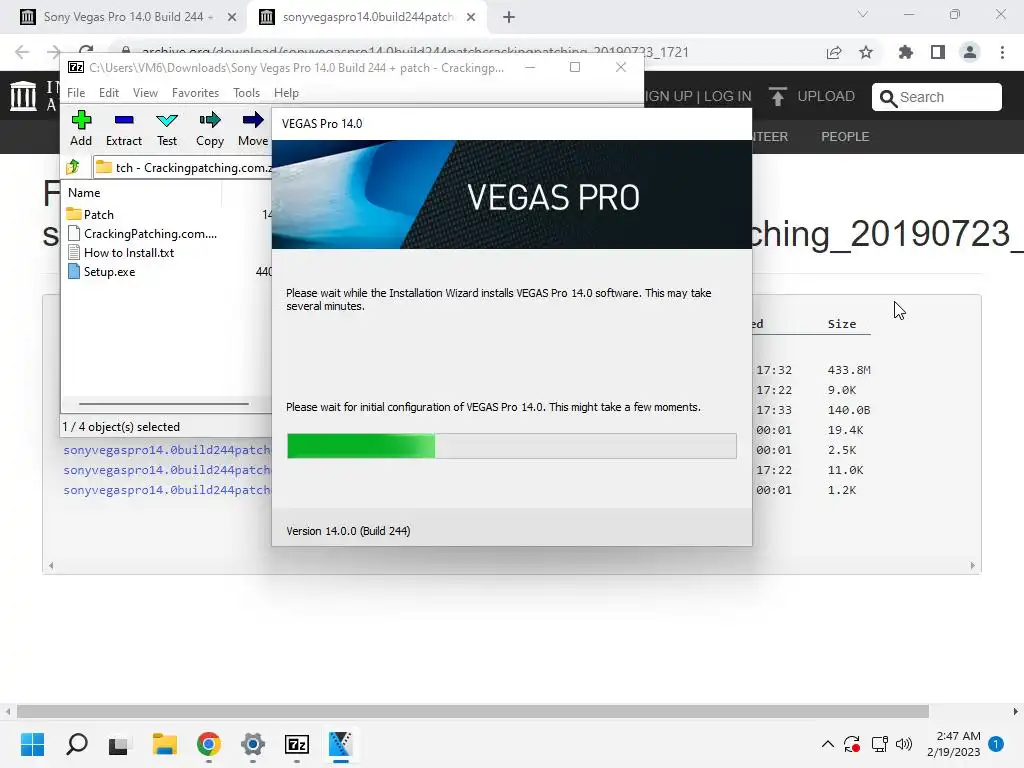Image resolution: width=1024 pixels, height=768 pixels.
Task: Click the volume speaker tray icon
Action: point(904,744)
